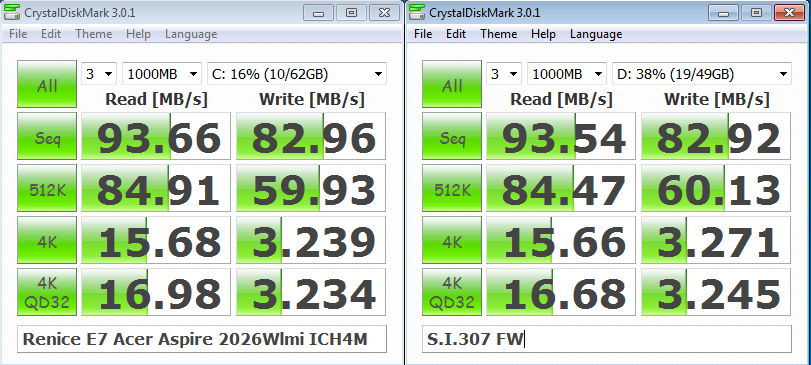Open Help menu in right window
This screenshot has height=365, width=811.
[x=543, y=34]
